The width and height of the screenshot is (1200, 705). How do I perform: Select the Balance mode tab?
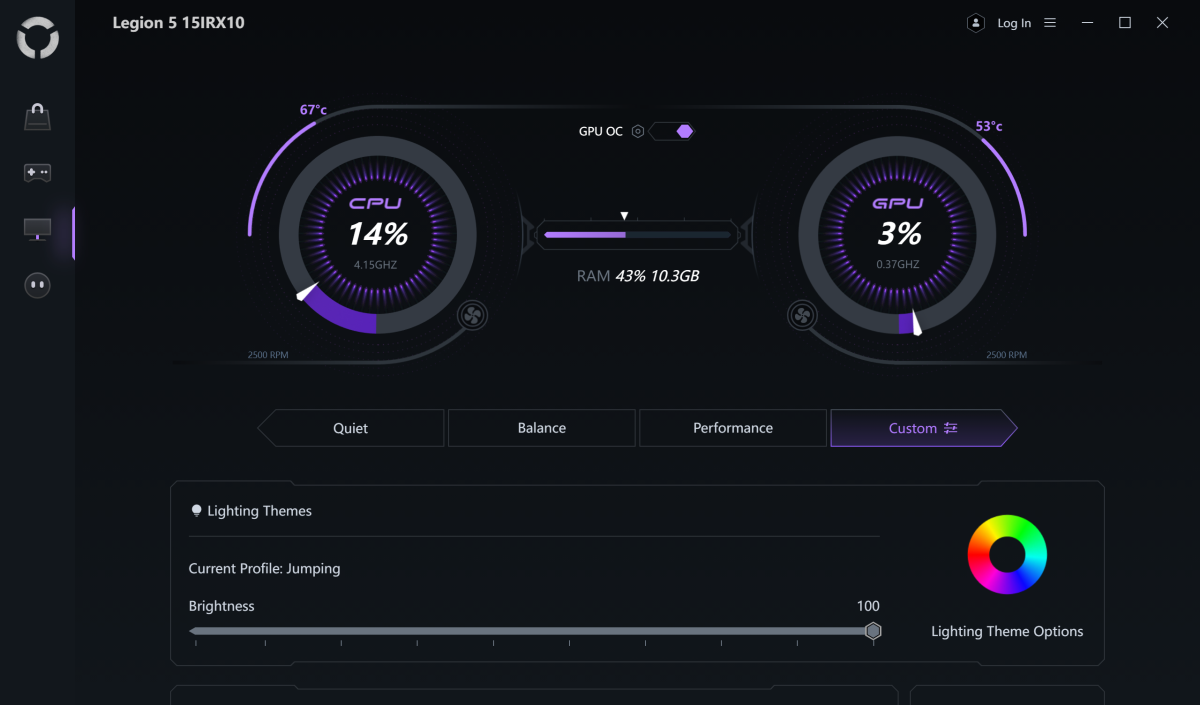[542, 428]
